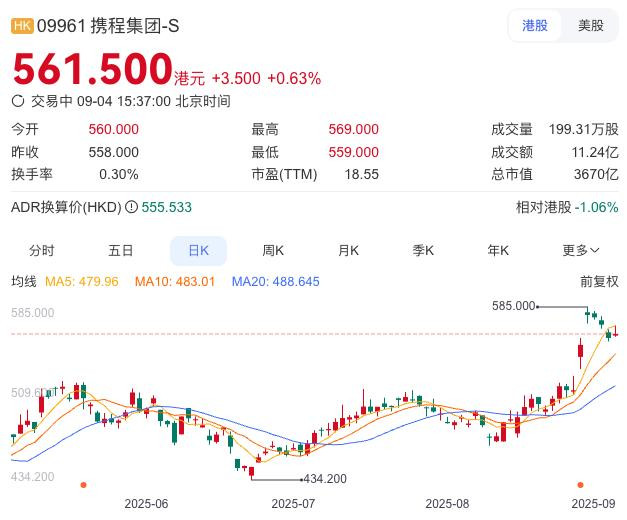Select the 月K chart tab

click(348, 251)
